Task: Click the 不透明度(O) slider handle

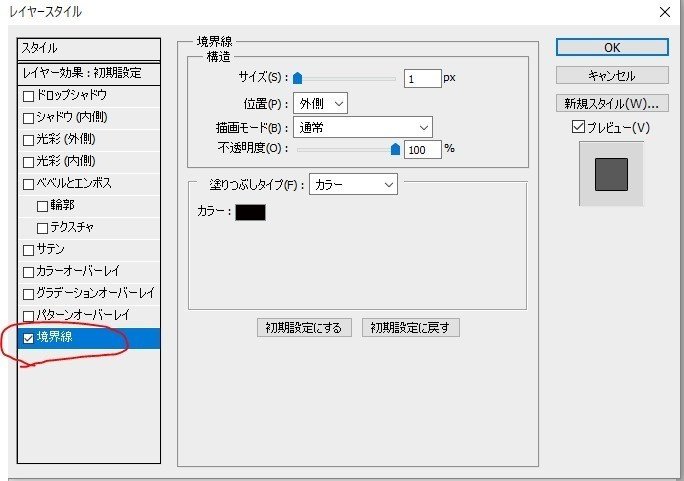Action: [x=395, y=149]
